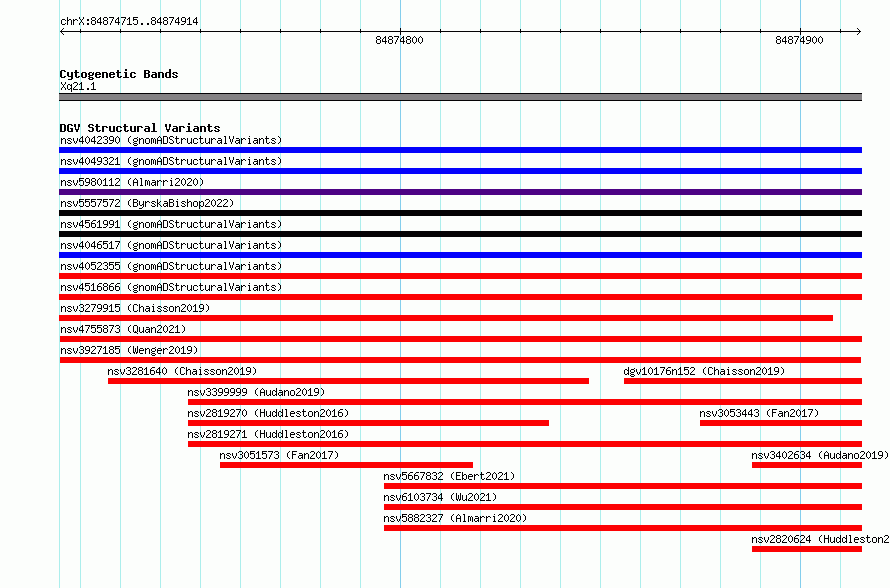The image size is (890, 588).
Task: Open variant nsv4042390 label
Action: click(171, 140)
